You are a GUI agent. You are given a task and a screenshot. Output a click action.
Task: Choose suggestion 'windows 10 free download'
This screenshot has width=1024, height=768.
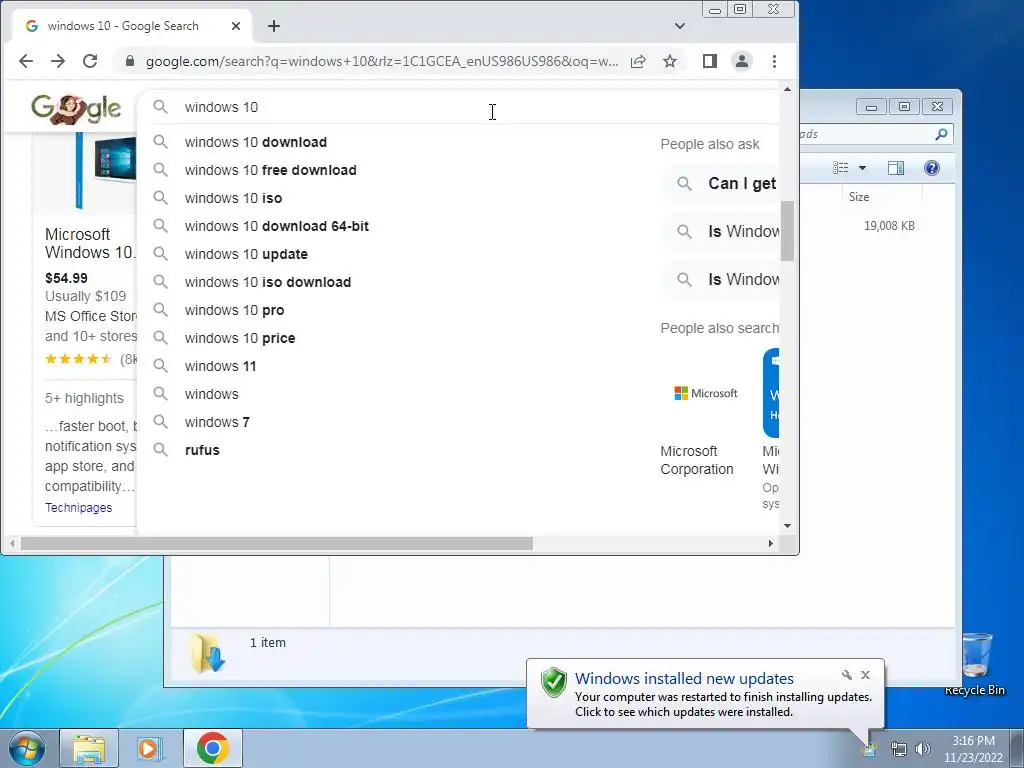[x=271, y=170]
